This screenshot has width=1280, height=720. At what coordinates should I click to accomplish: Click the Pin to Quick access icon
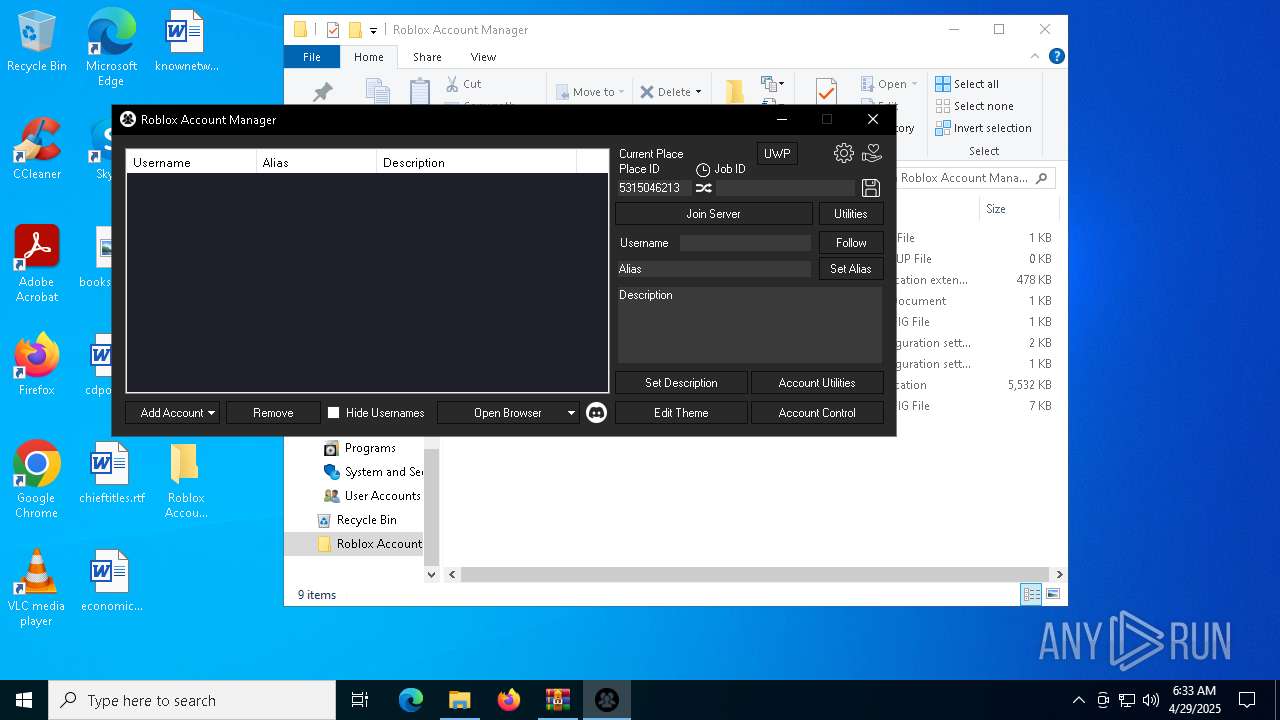click(x=322, y=92)
